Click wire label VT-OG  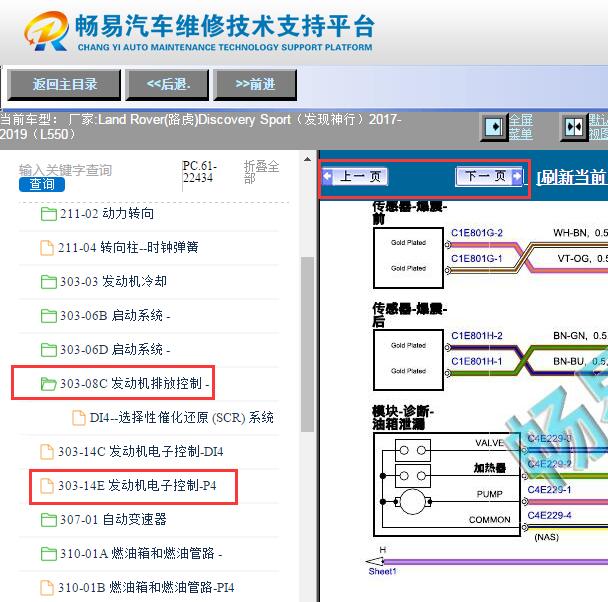[574, 258]
